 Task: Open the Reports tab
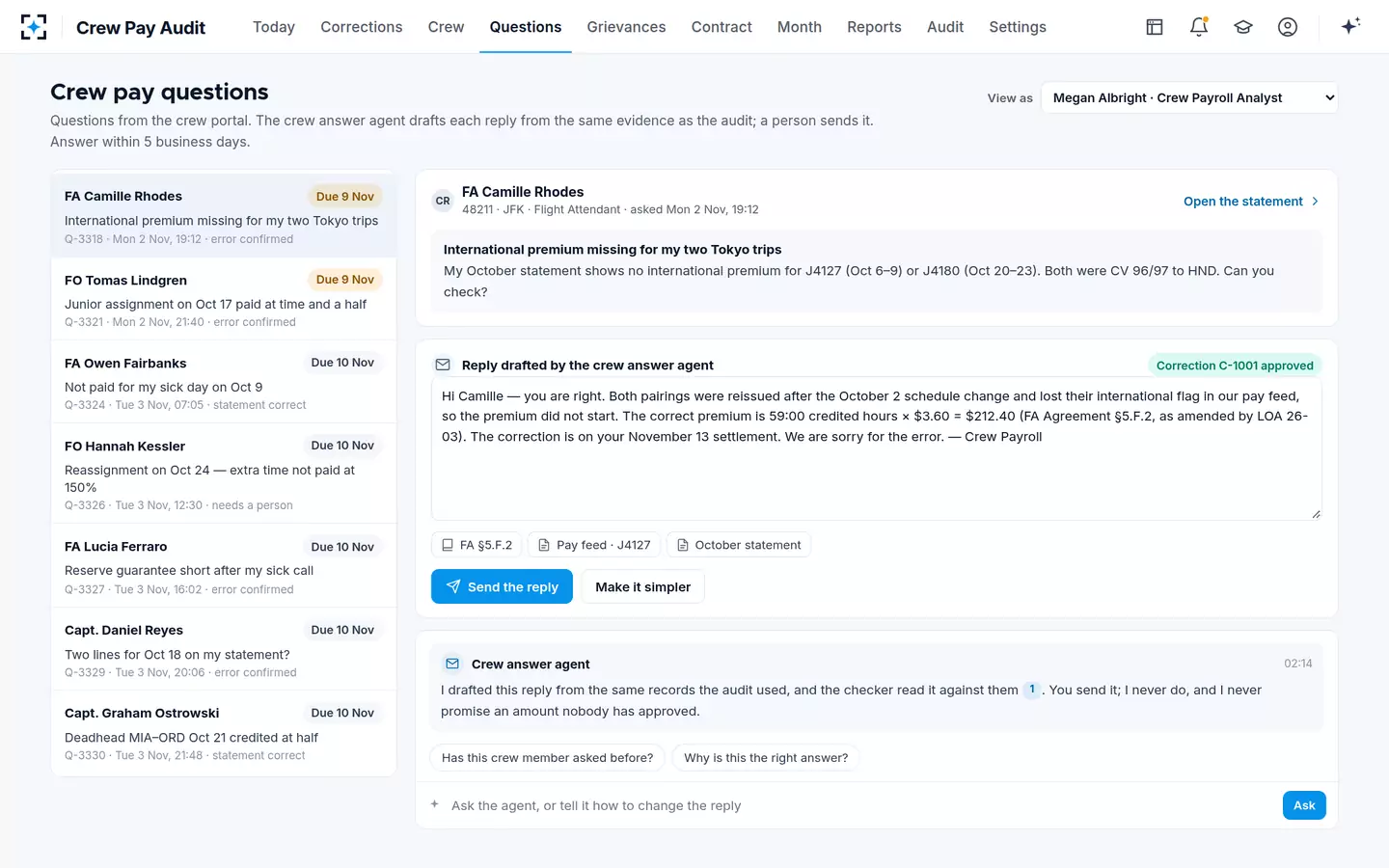click(874, 27)
